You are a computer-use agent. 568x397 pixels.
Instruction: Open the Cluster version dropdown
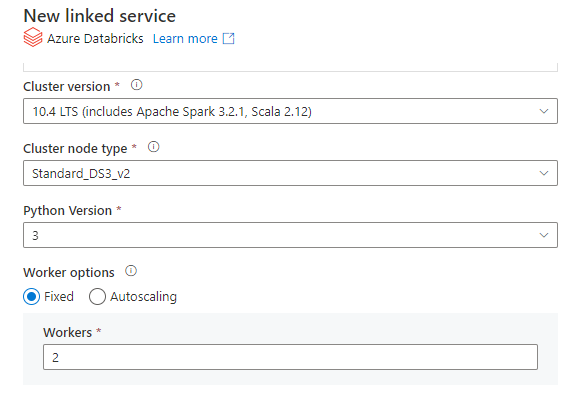coord(290,111)
